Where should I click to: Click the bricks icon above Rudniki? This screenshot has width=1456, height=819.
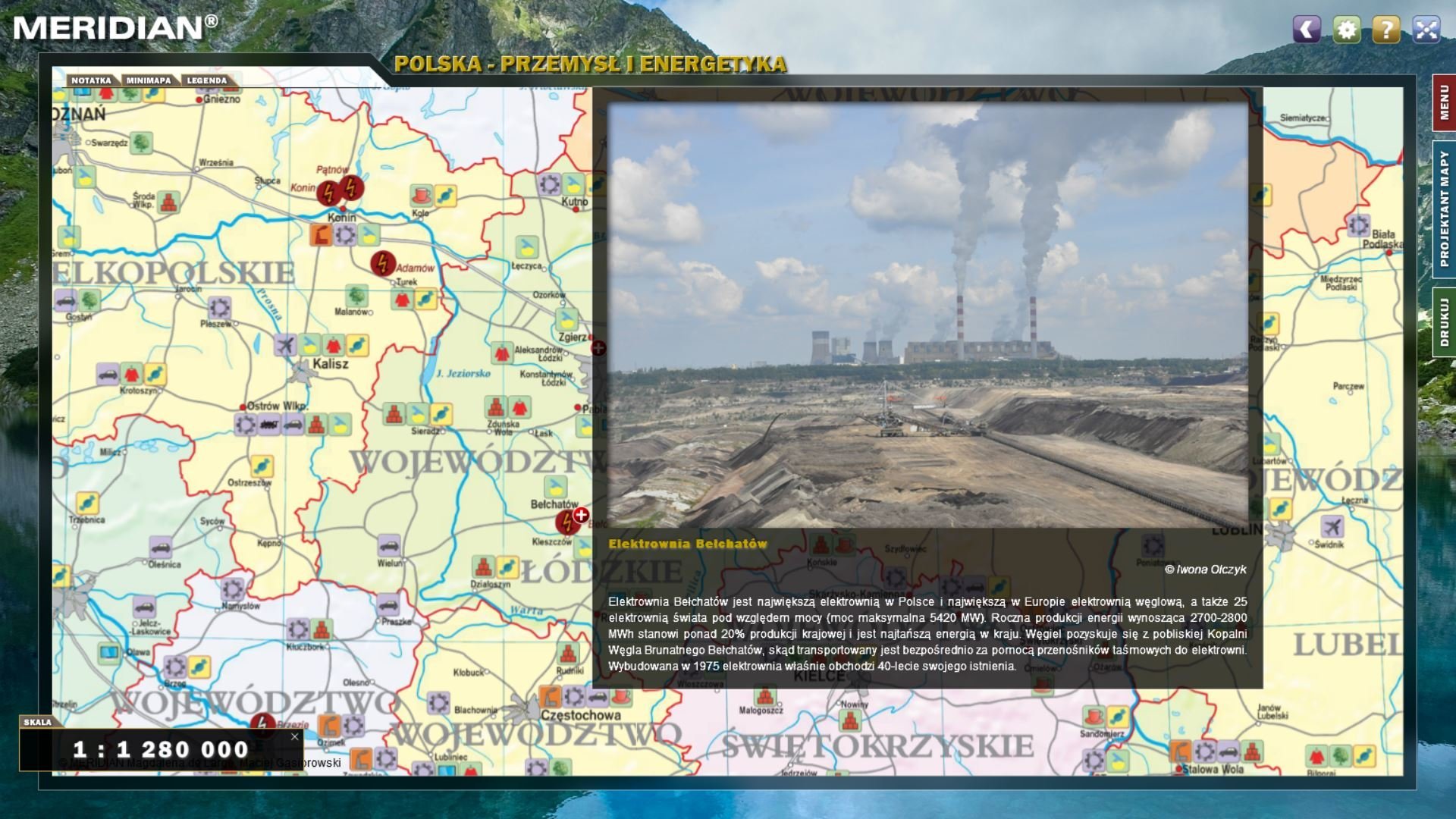coord(568,653)
